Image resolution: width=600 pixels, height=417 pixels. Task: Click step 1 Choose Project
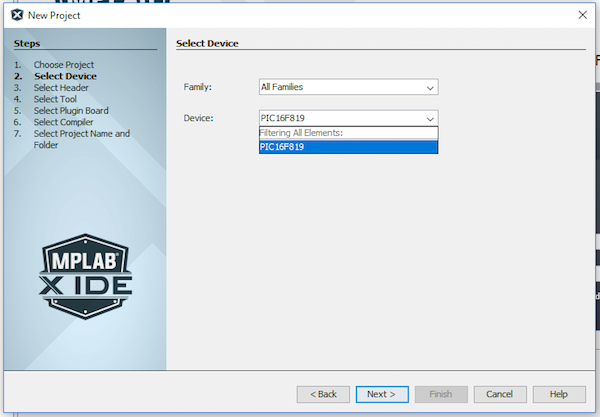pos(64,65)
